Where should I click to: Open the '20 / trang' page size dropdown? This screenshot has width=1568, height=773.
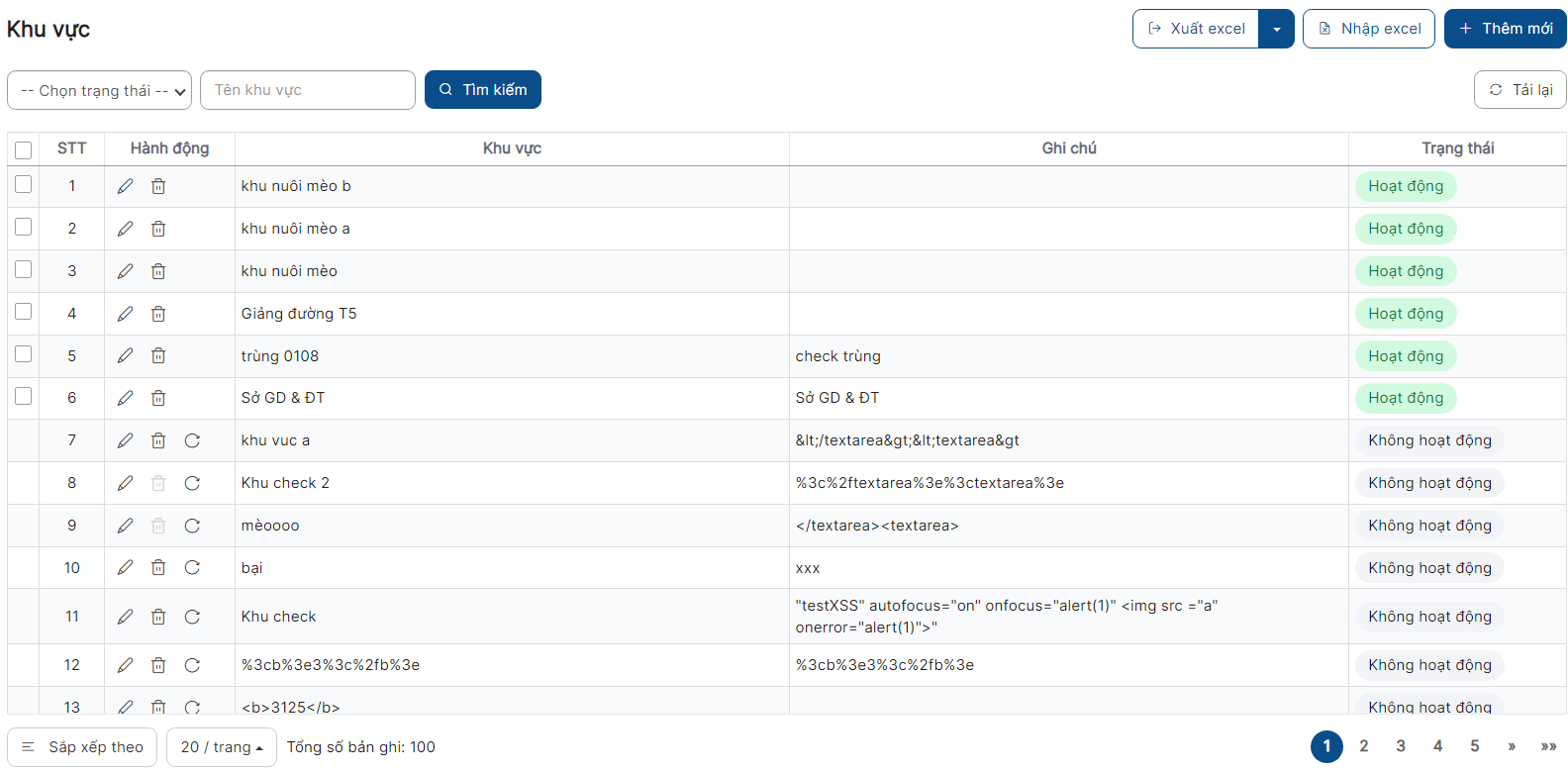[222, 747]
